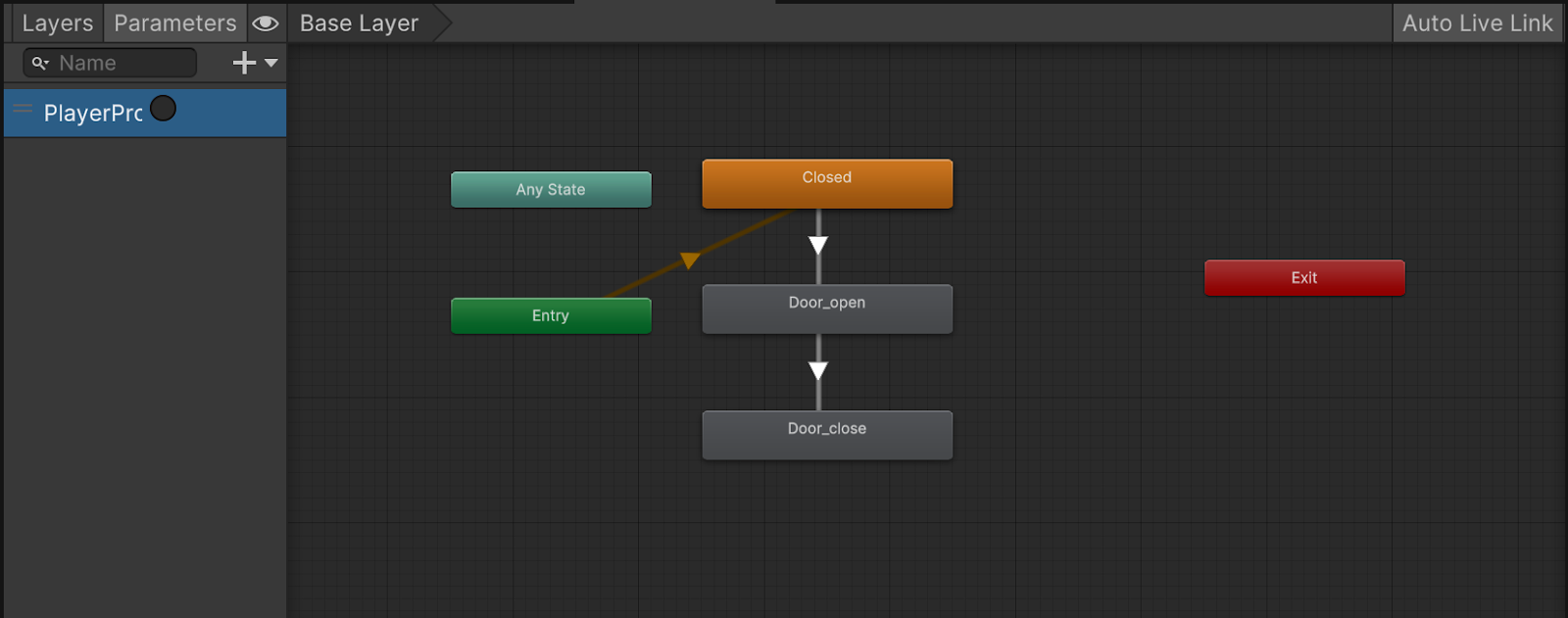Select the Door_close state node
Screen dimensions: 1568x618
point(827,435)
